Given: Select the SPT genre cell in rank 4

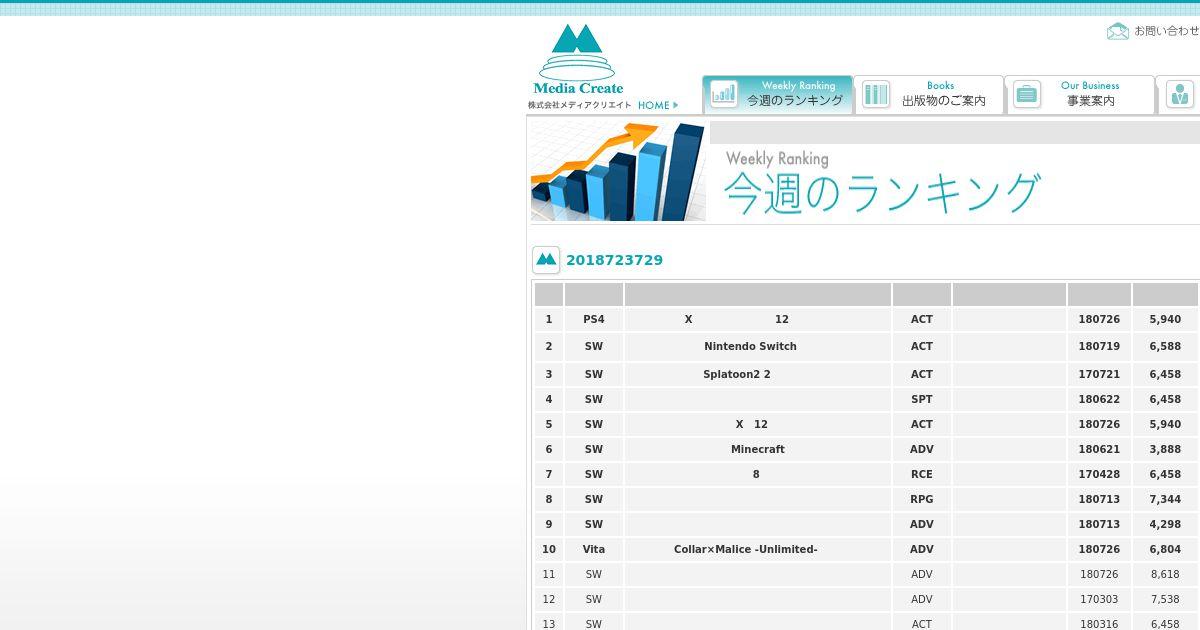Looking at the screenshot, I should [922, 399].
